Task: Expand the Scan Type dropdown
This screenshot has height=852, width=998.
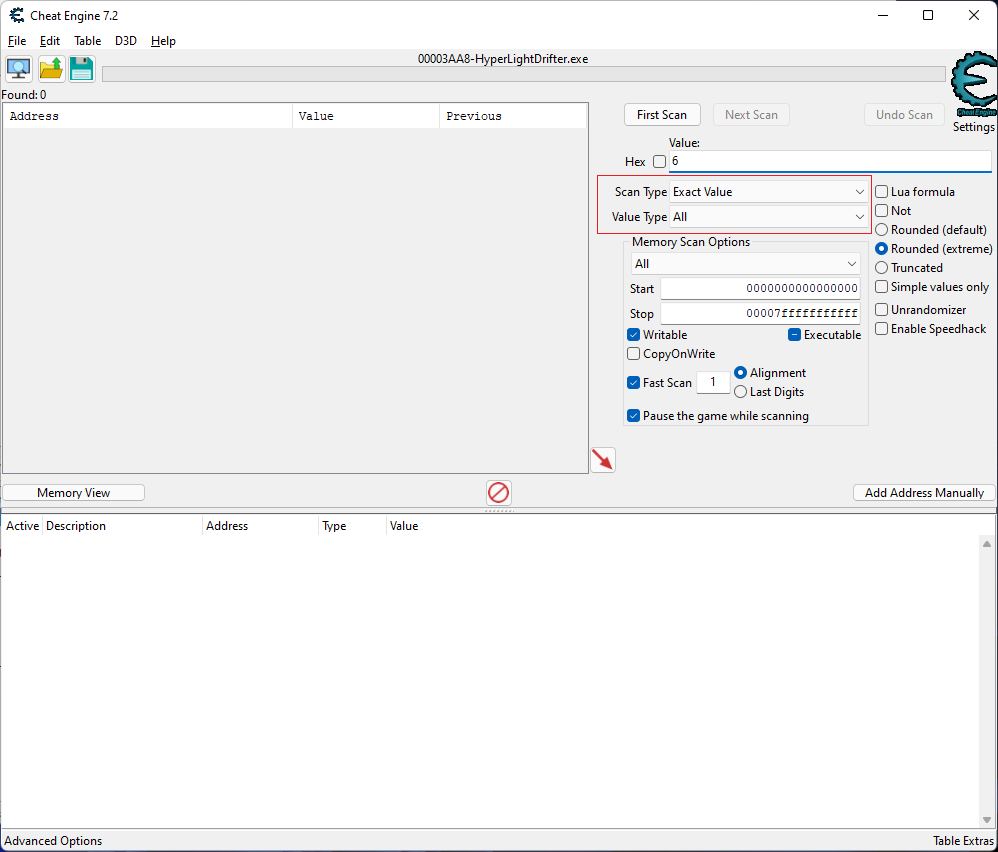Action: (x=768, y=192)
